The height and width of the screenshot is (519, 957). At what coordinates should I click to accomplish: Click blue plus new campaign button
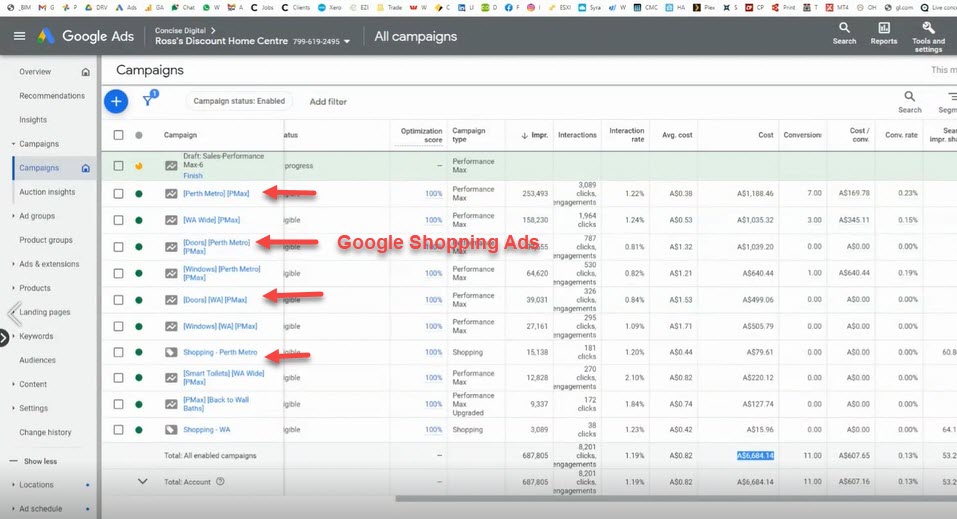click(x=116, y=101)
